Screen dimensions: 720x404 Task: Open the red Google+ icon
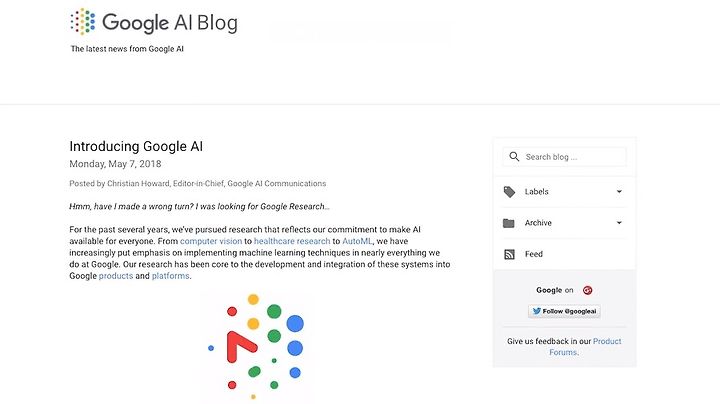[587, 290]
